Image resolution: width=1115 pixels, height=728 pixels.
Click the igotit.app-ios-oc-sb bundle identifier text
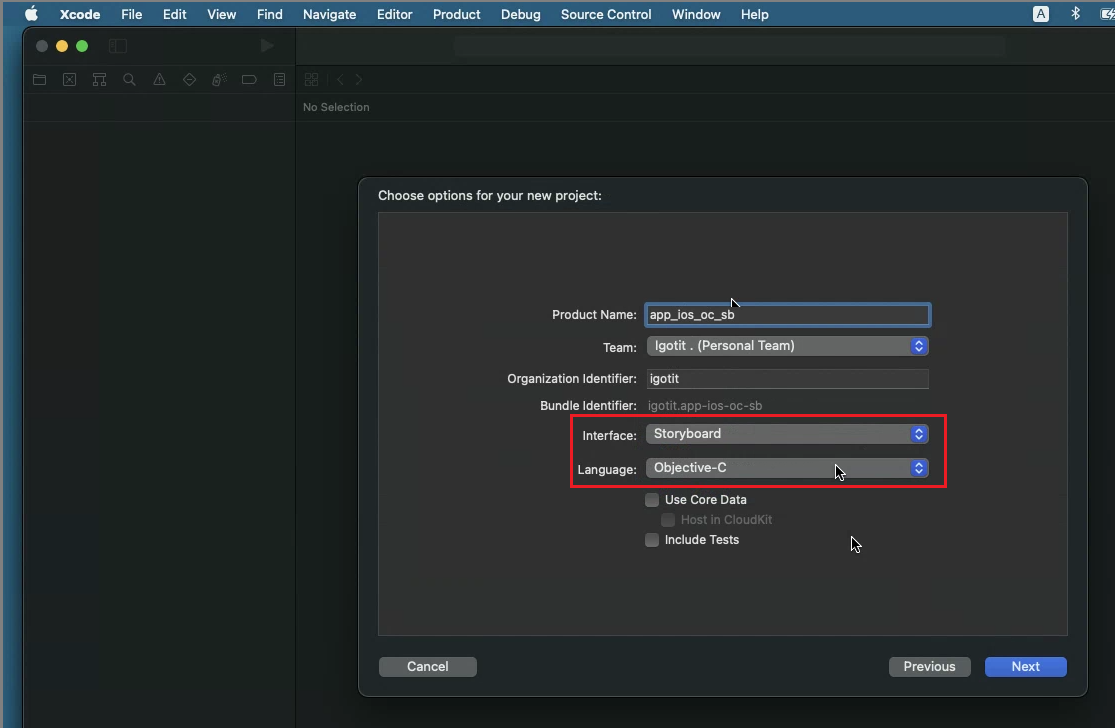coord(705,406)
